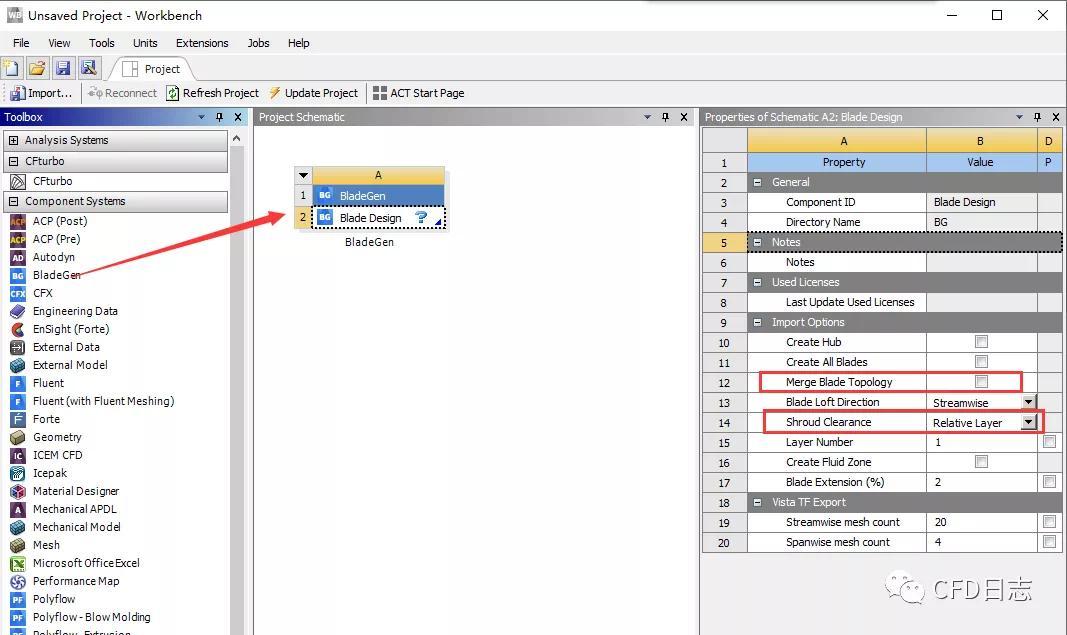Pin the Toolbox panel
The image size is (1067, 635).
point(219,117)
